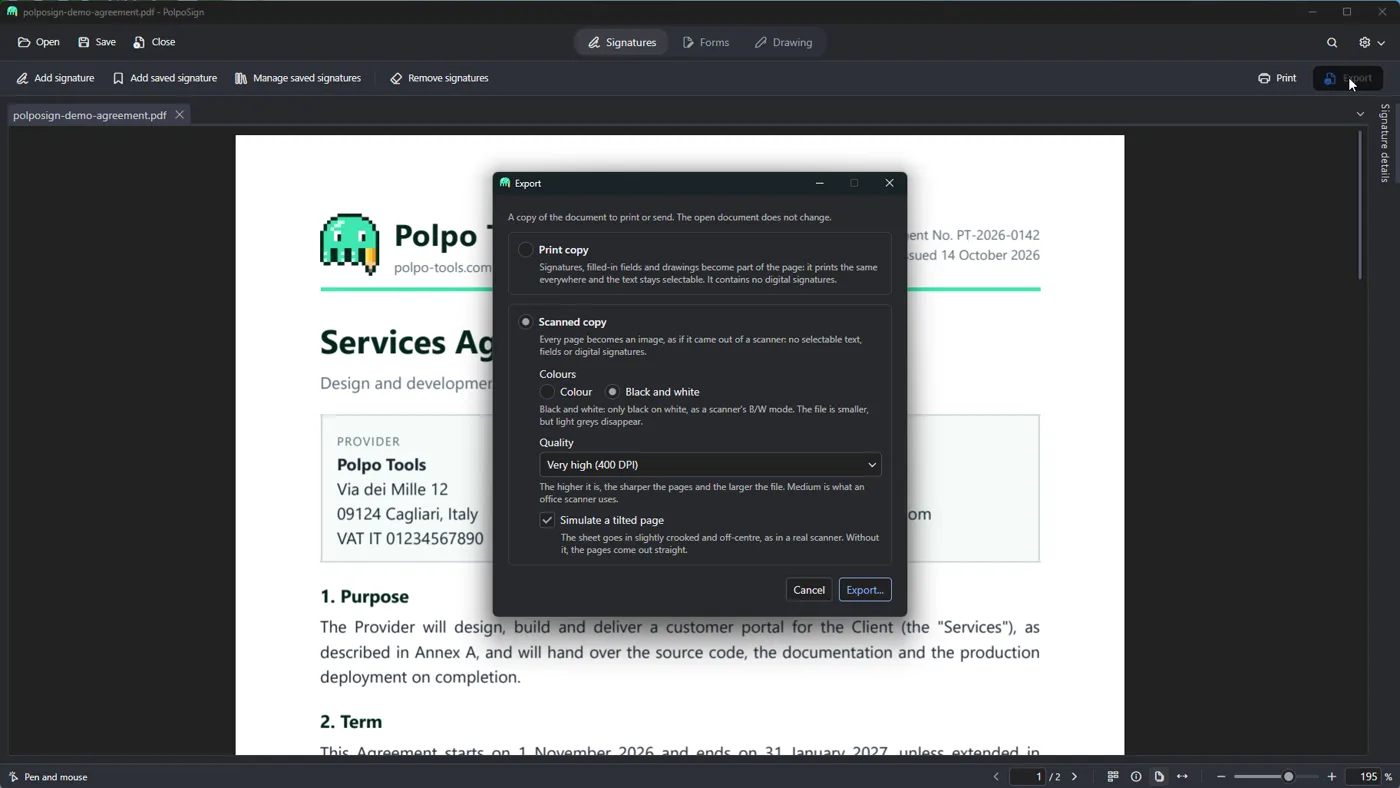
Task: Choose Add saved signature
Action: [165, 78]
